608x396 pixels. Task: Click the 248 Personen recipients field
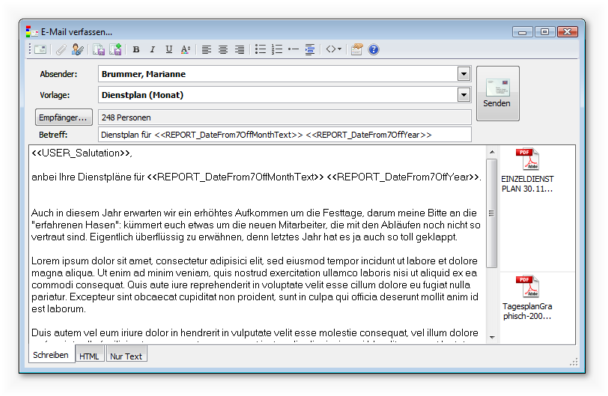point(285,117)
